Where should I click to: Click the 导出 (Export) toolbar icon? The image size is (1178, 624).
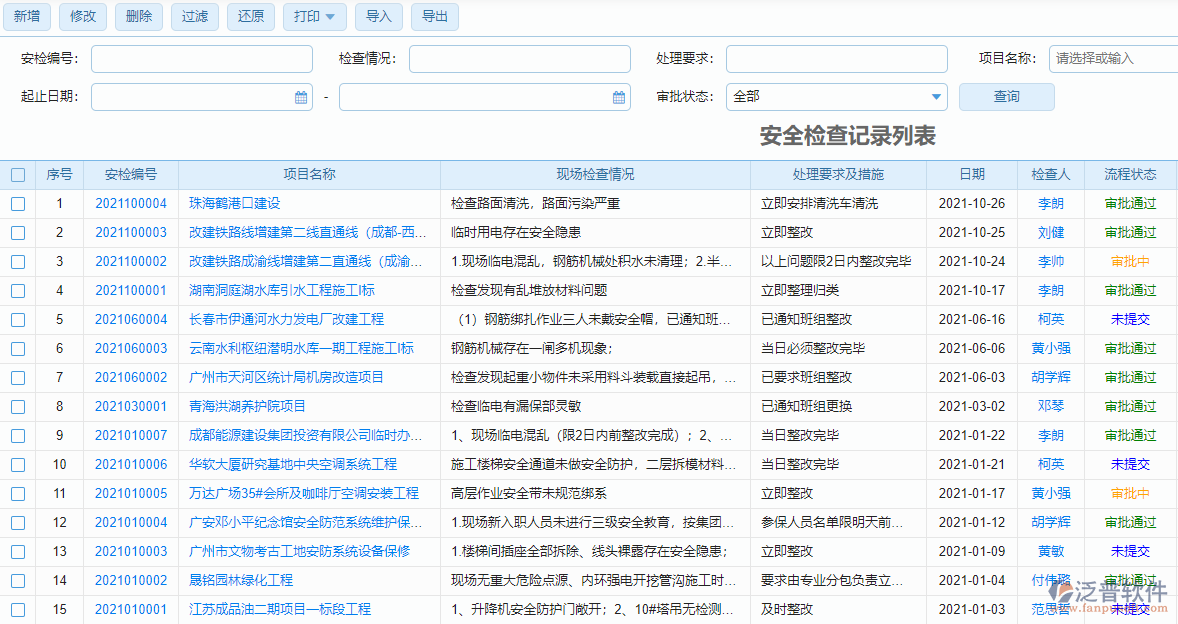434,17
